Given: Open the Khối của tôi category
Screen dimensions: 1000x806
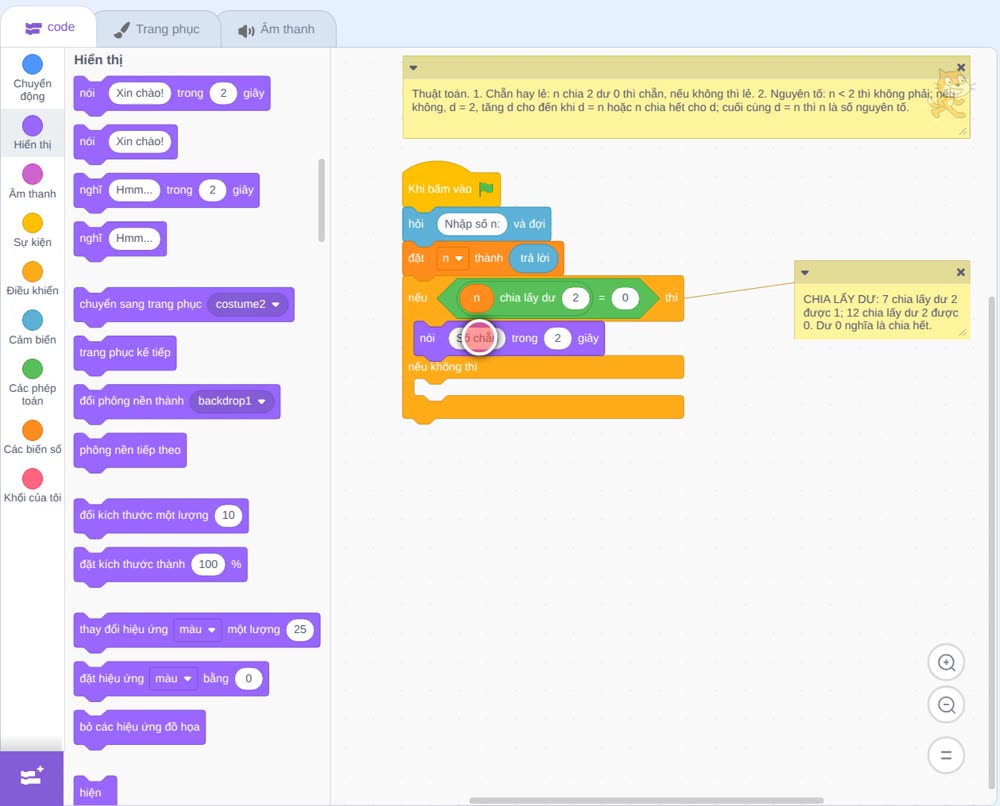Looking at the screenshot, I should 32,485.
